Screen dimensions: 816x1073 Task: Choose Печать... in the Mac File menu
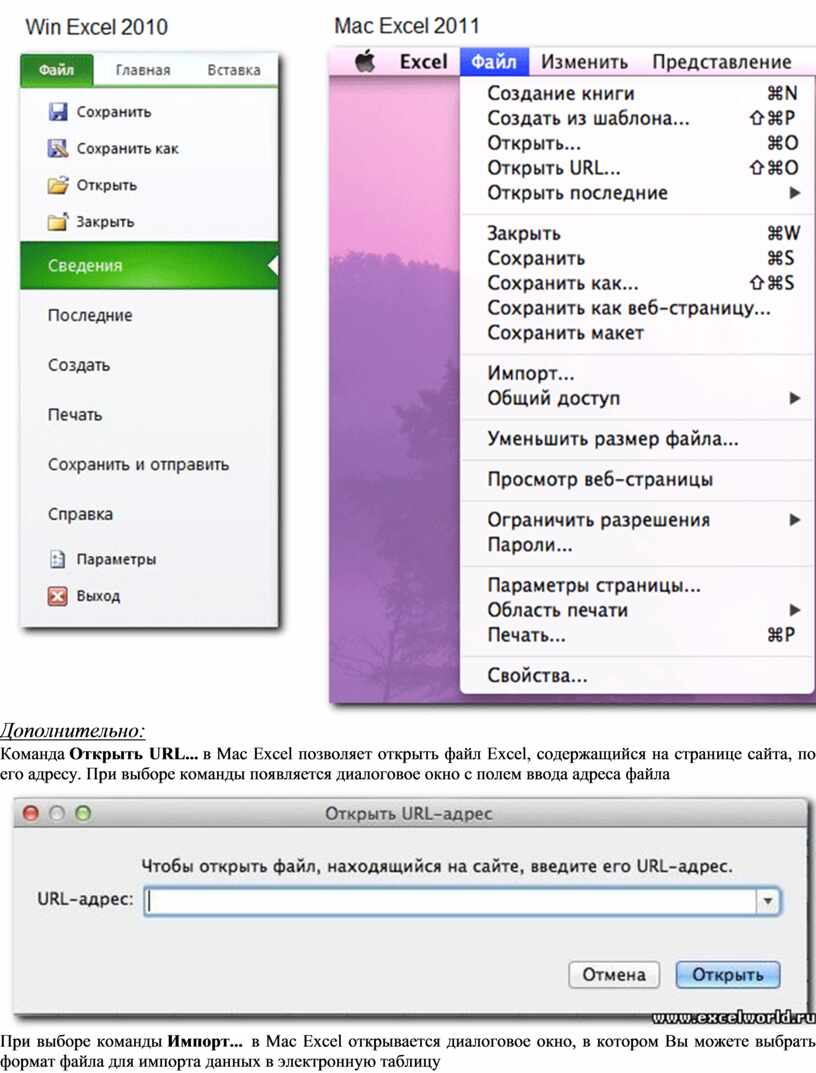coord(637,635)
